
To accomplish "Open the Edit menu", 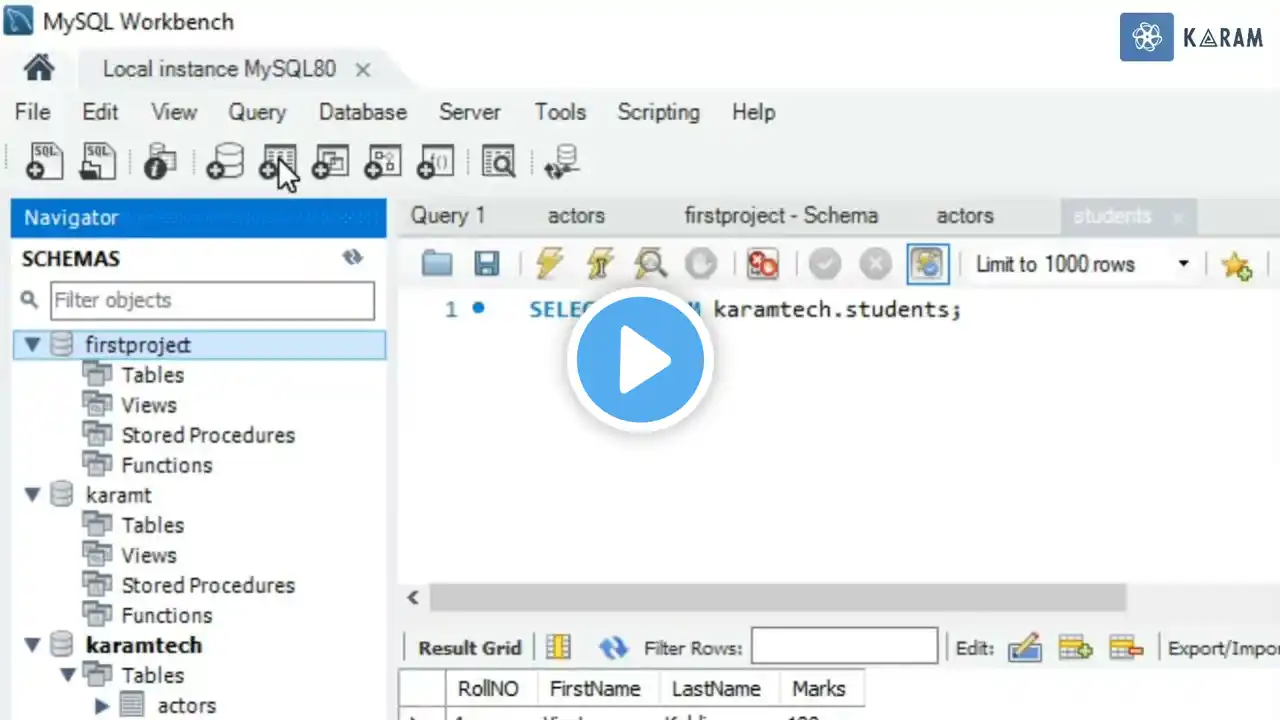I will pyautogui.click(x=100, y=112).
